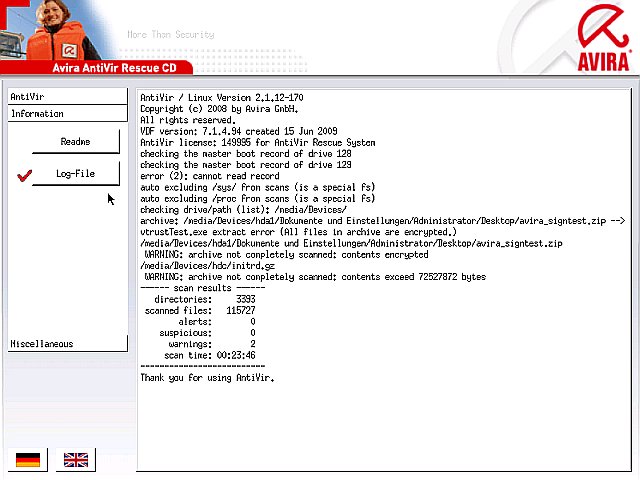This screenshot has height=480, width=640.
Task: Select the 'AntiVir license: 149995' line
Action: (258, 142)
